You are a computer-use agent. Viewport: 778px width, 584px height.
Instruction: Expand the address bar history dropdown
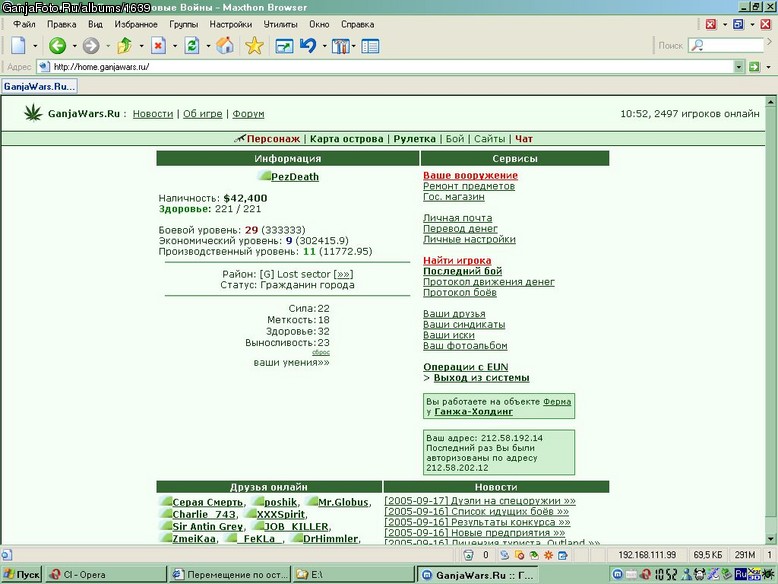point(739,66)
